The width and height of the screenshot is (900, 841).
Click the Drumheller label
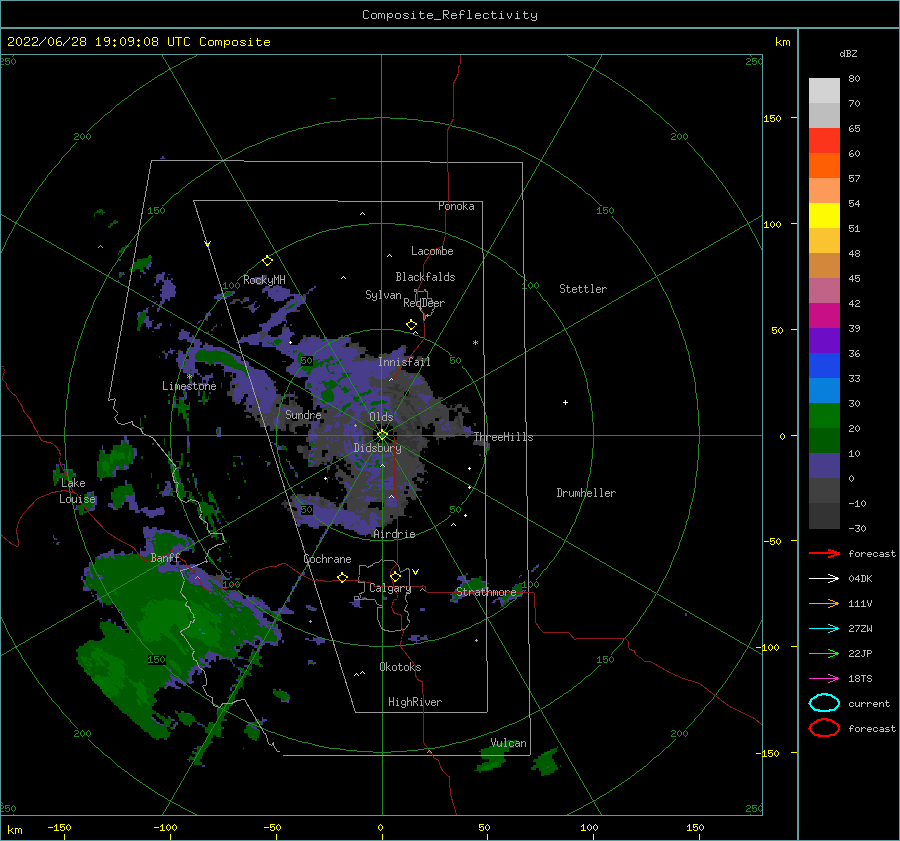tap(586, 493)
